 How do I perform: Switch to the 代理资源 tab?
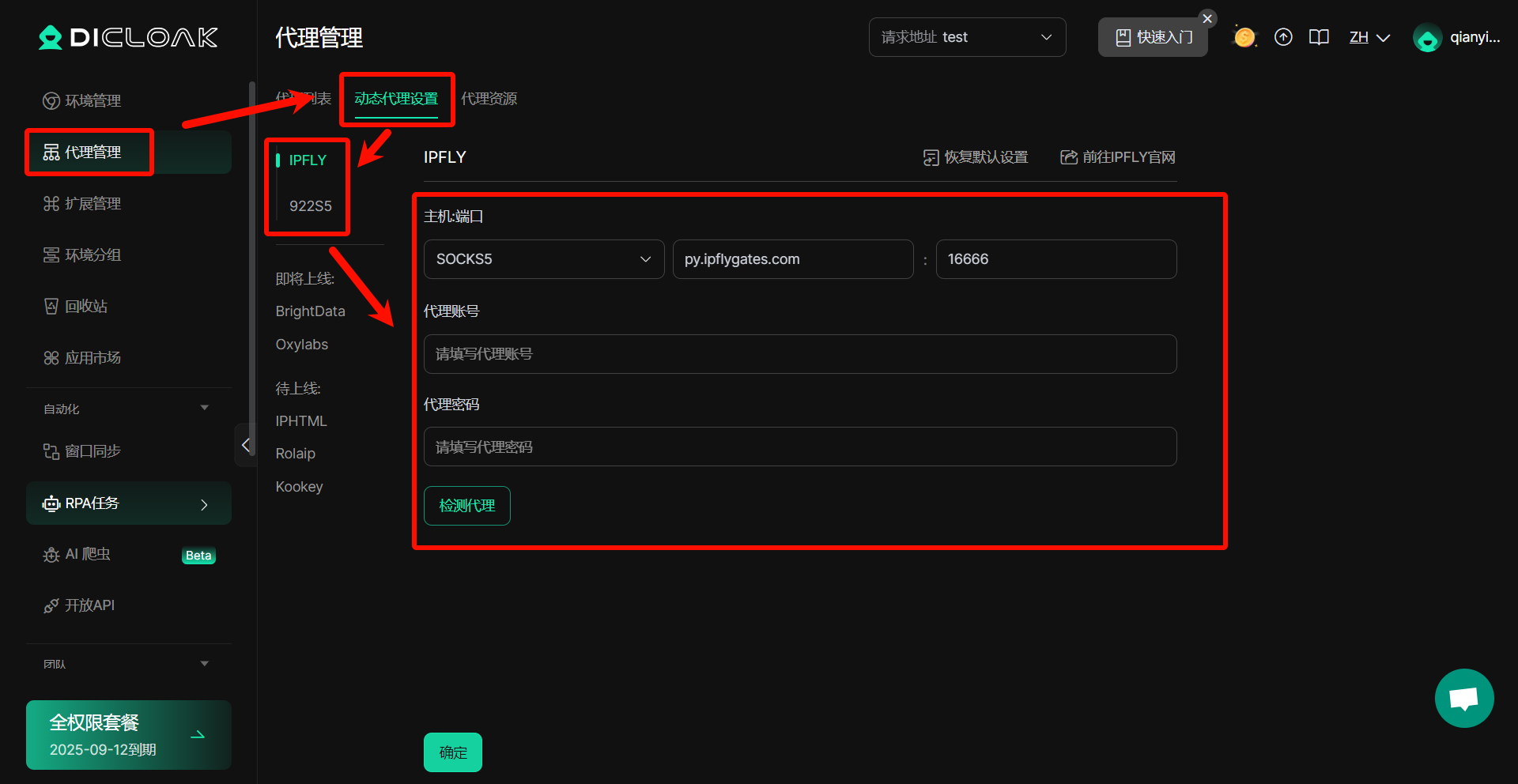(489, 99)
